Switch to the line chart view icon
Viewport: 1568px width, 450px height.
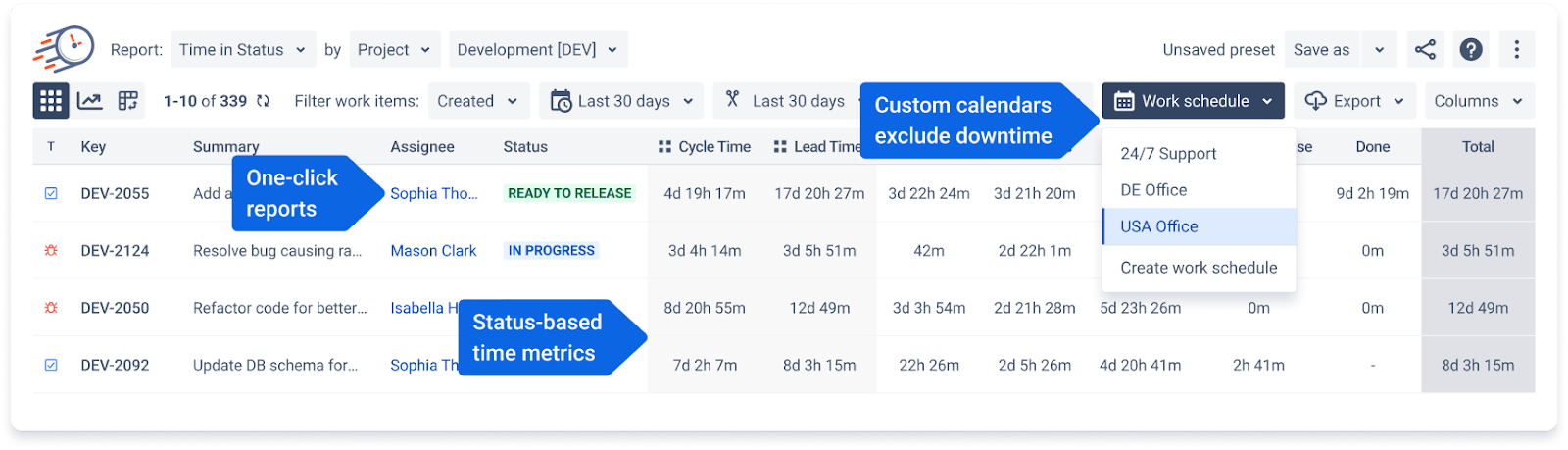[x=90, y=101]
